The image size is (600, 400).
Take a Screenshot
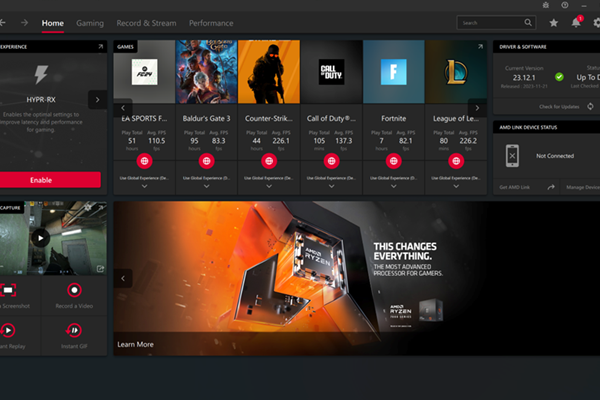pos(8,291)
